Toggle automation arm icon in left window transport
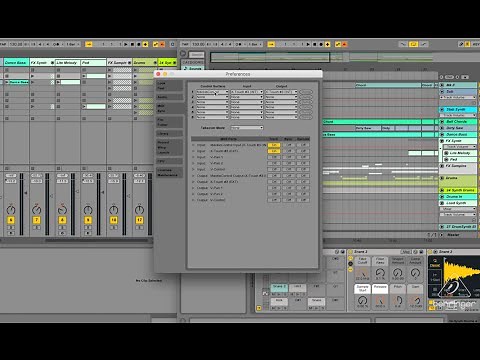Viewport: 480px width, 360px height. [156, 44]
